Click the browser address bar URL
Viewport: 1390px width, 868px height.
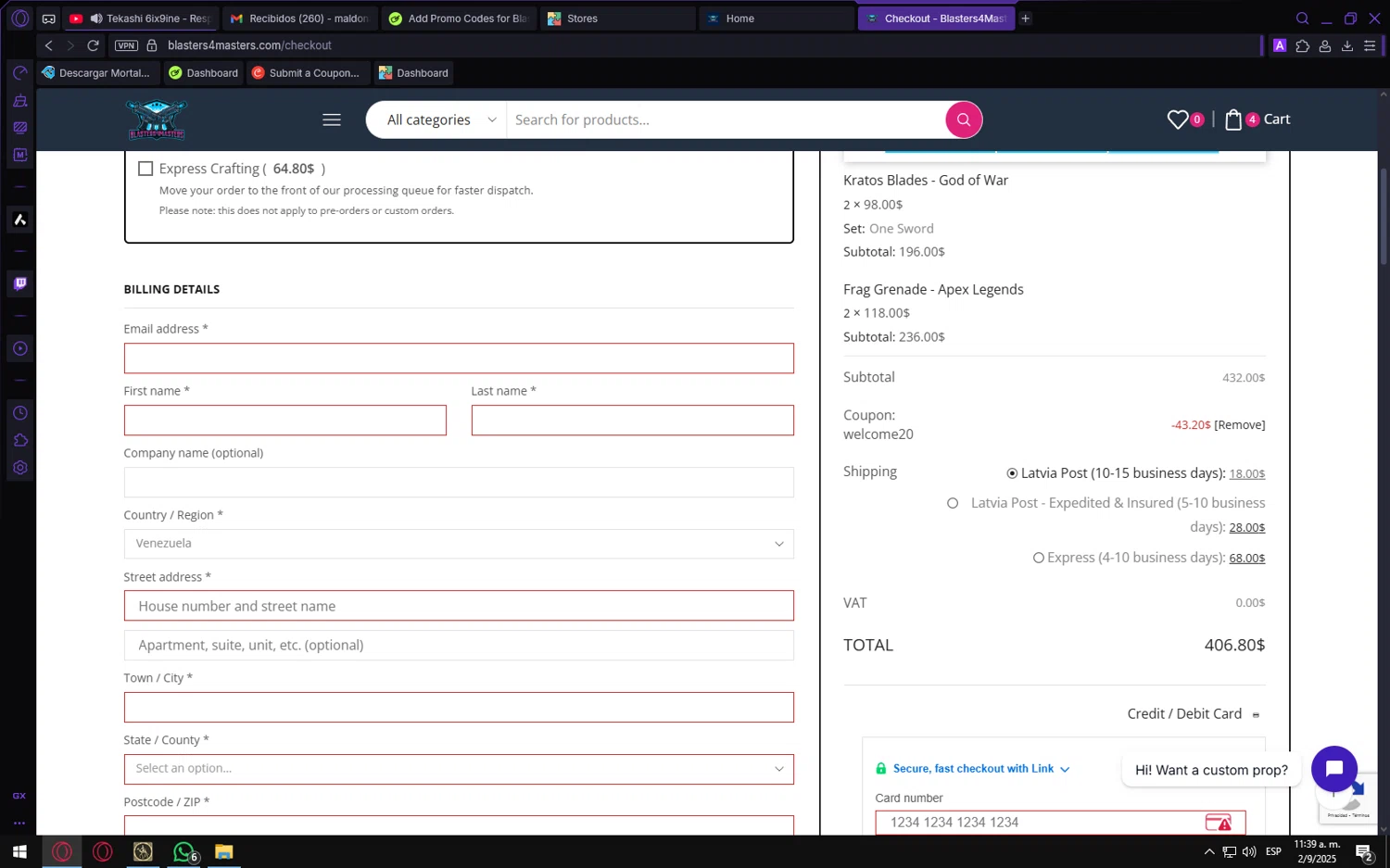coord(249,45)
